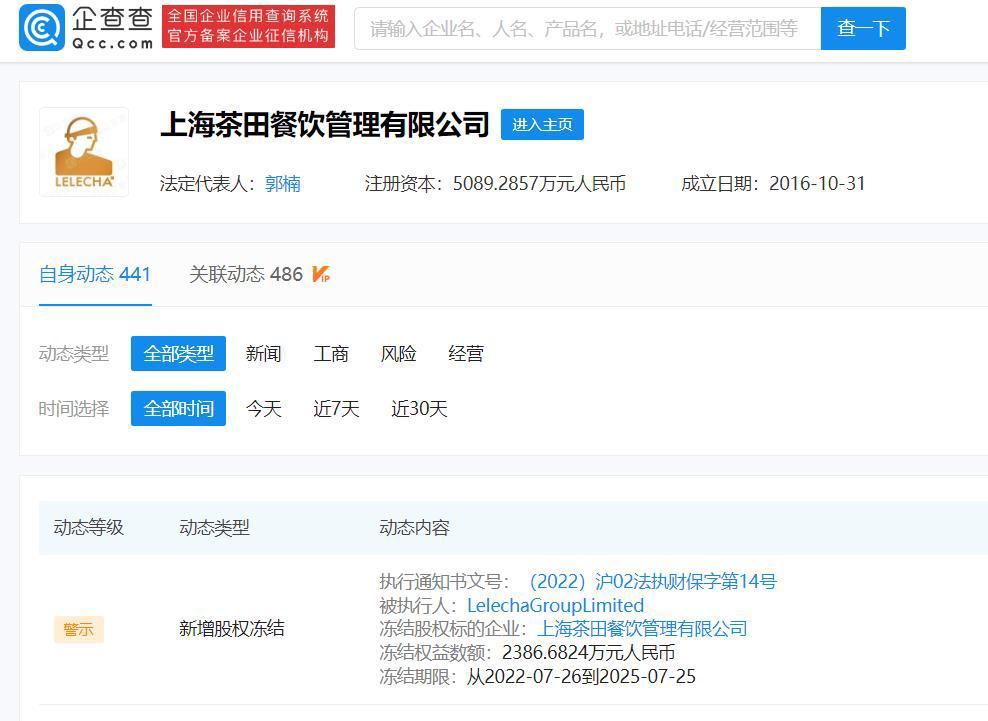Switch to the 关联动态 486 tab
The image size is (988, 721).
246,274
